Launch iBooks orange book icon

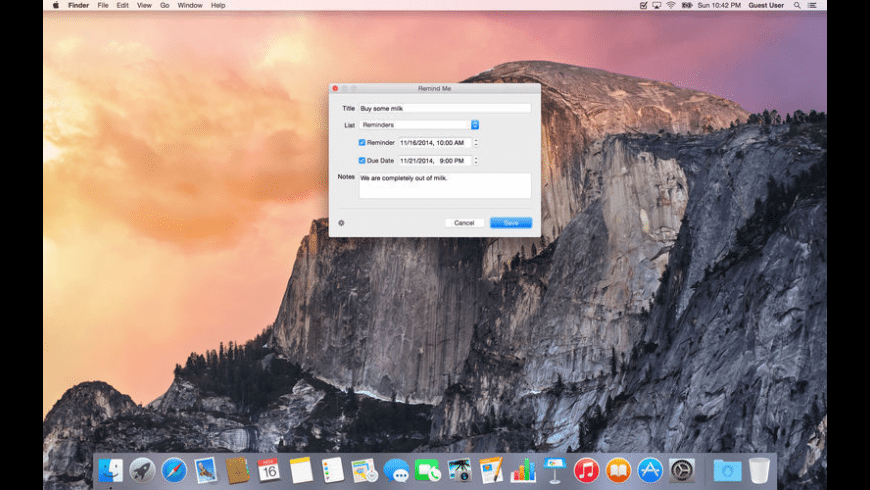tap(618, 471)
